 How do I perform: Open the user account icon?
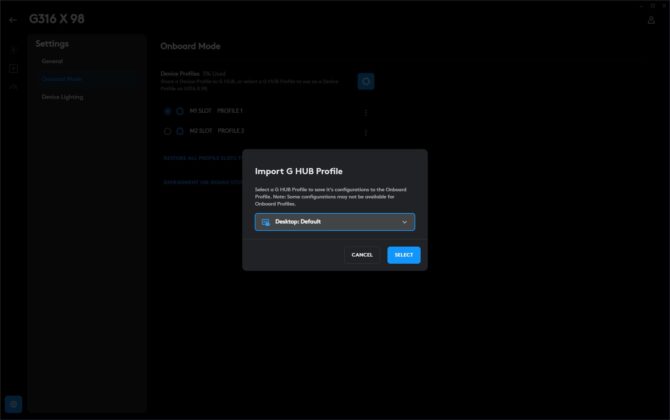pyautogui.click(x=651, y=20)
